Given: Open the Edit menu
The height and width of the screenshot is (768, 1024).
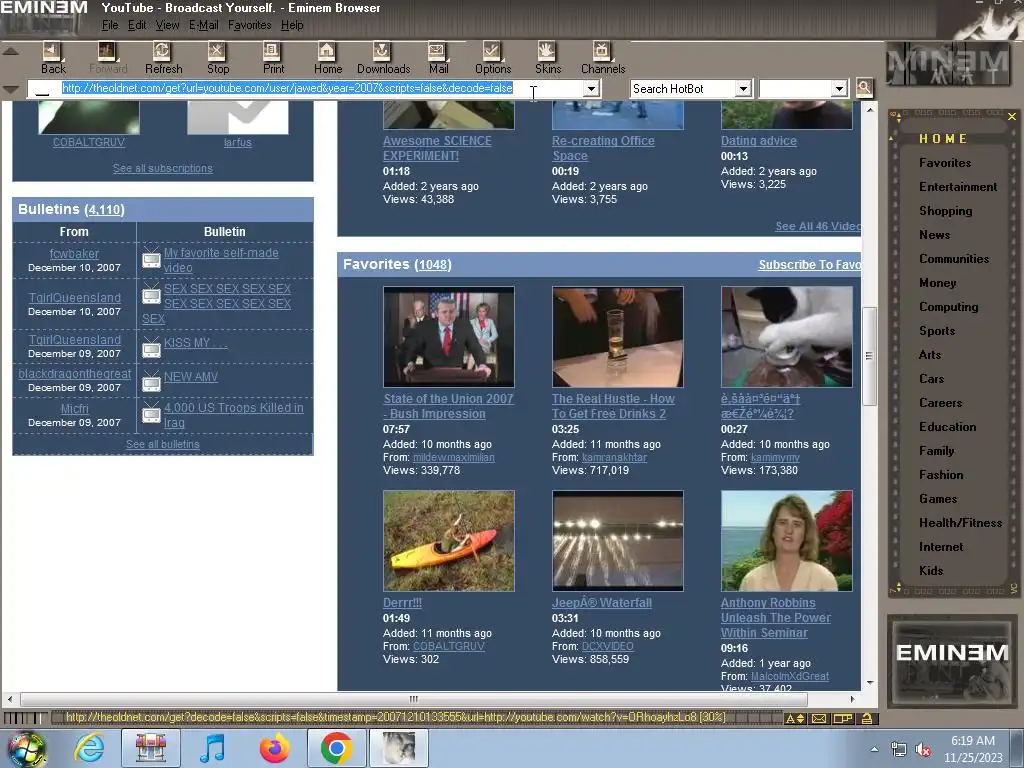Looking at the screenshot, I should click(x=136, y=25).
